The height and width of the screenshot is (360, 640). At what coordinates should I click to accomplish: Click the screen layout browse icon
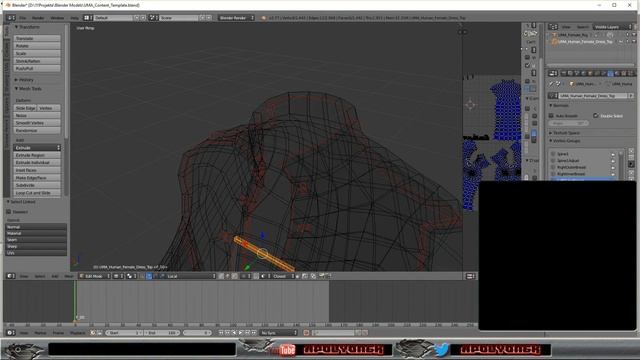tap(88, 18)
